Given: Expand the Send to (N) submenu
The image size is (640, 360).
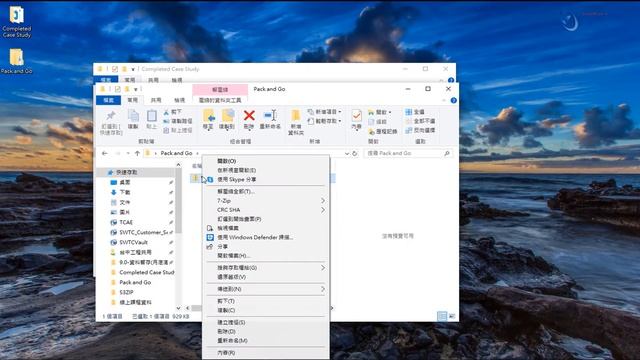Looking at the screenshot, I should [x=266, y=289].
